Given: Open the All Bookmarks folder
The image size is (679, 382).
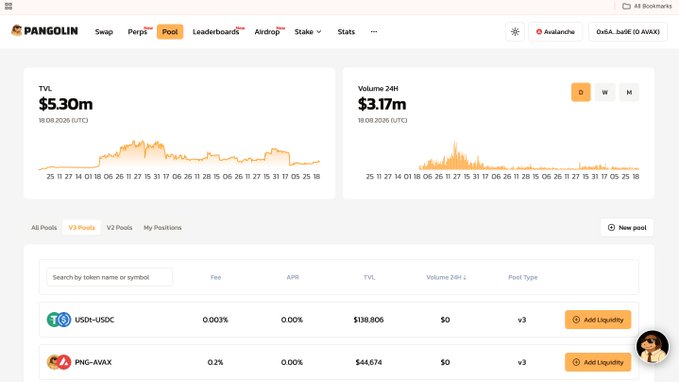Looking at the screenshot, I should click(647, 6).
